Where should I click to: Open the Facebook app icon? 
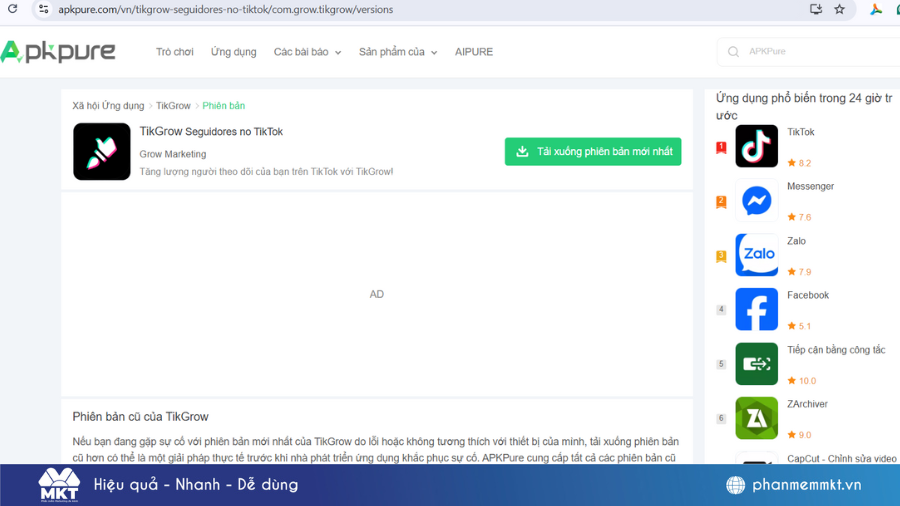(x=757, y=309)
